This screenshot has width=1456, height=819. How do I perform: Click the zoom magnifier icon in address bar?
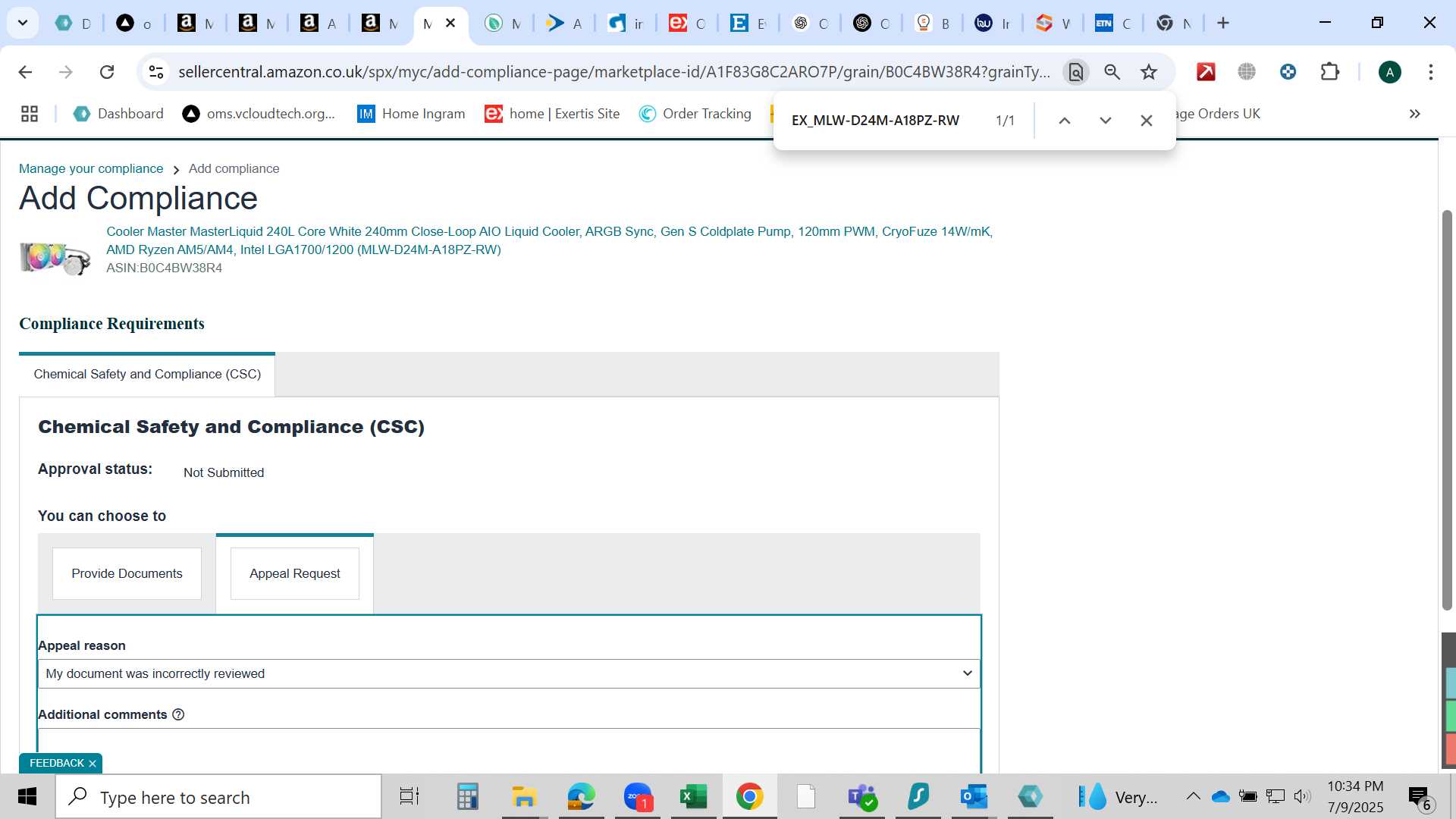pyautogui.click(x=1112, y=72)
